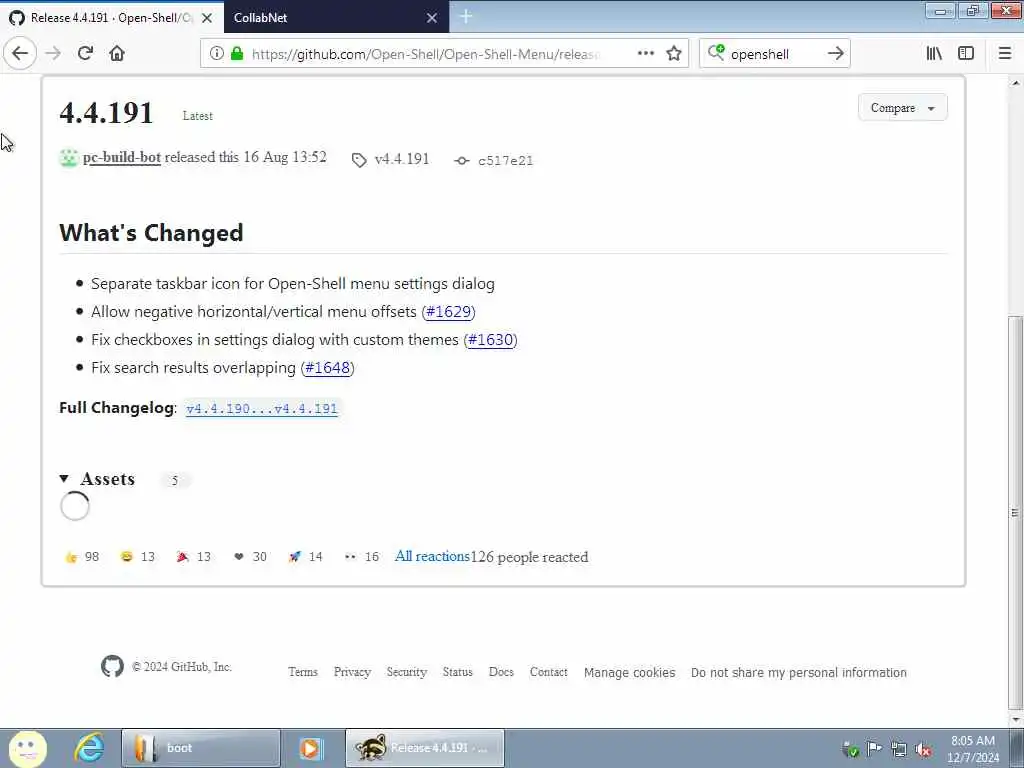This screenshot has height=768, width=1024.
Task: Show site information icon in the address bar
Action: tap(217, 54)
